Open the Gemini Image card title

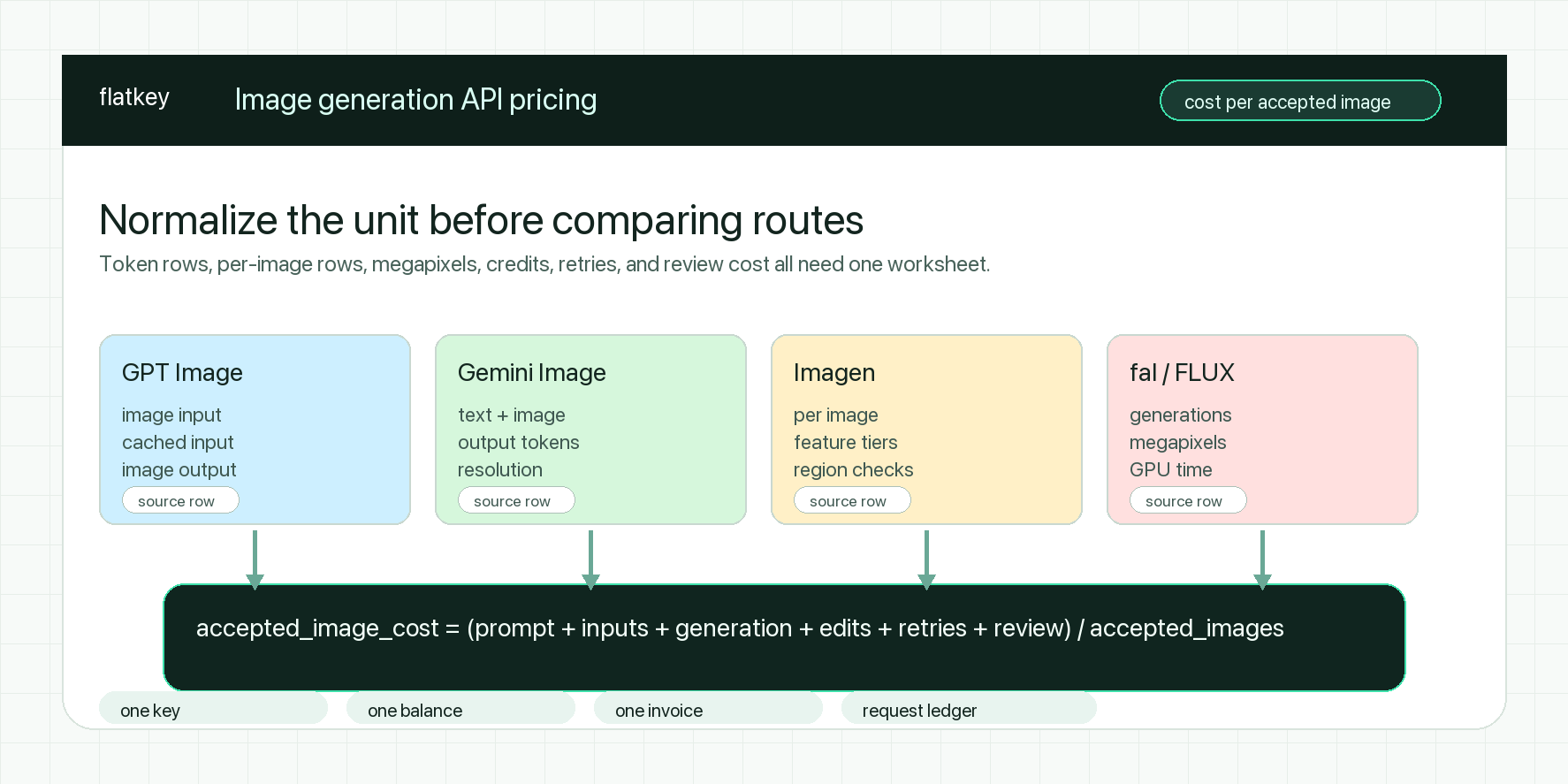click(532, 372)
